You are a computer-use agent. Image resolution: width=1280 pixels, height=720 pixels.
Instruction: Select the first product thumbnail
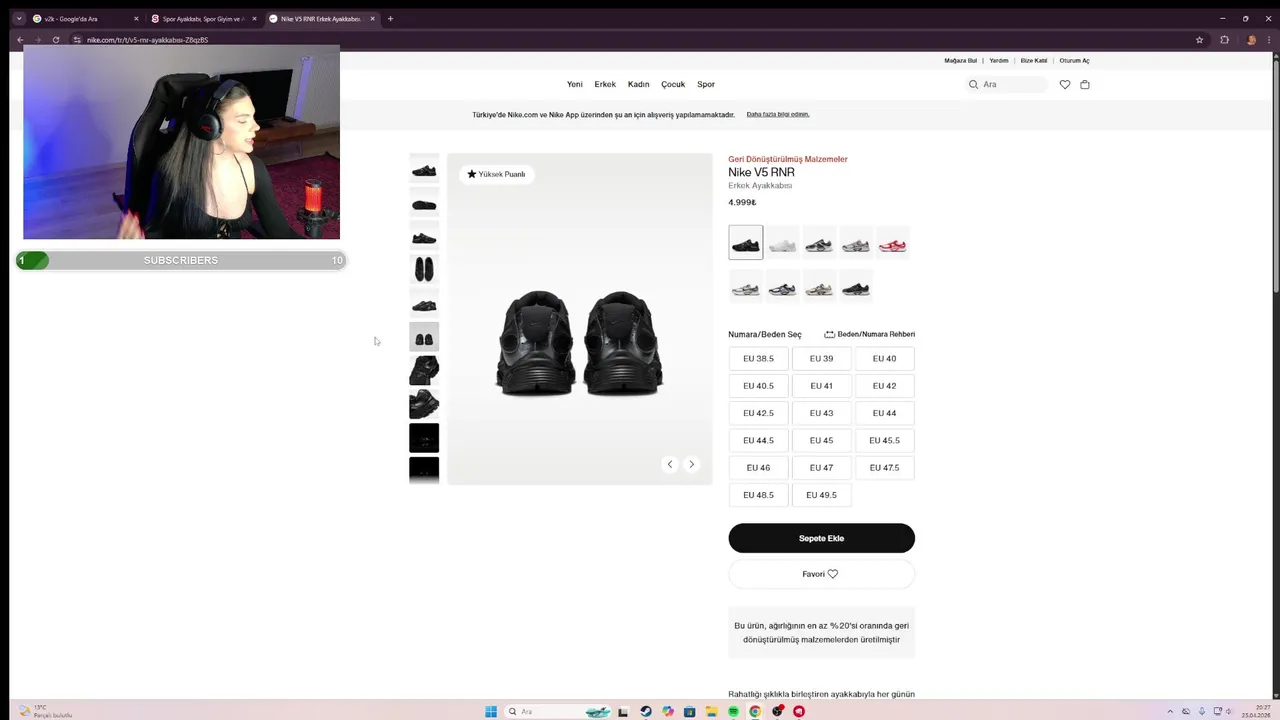424,168
